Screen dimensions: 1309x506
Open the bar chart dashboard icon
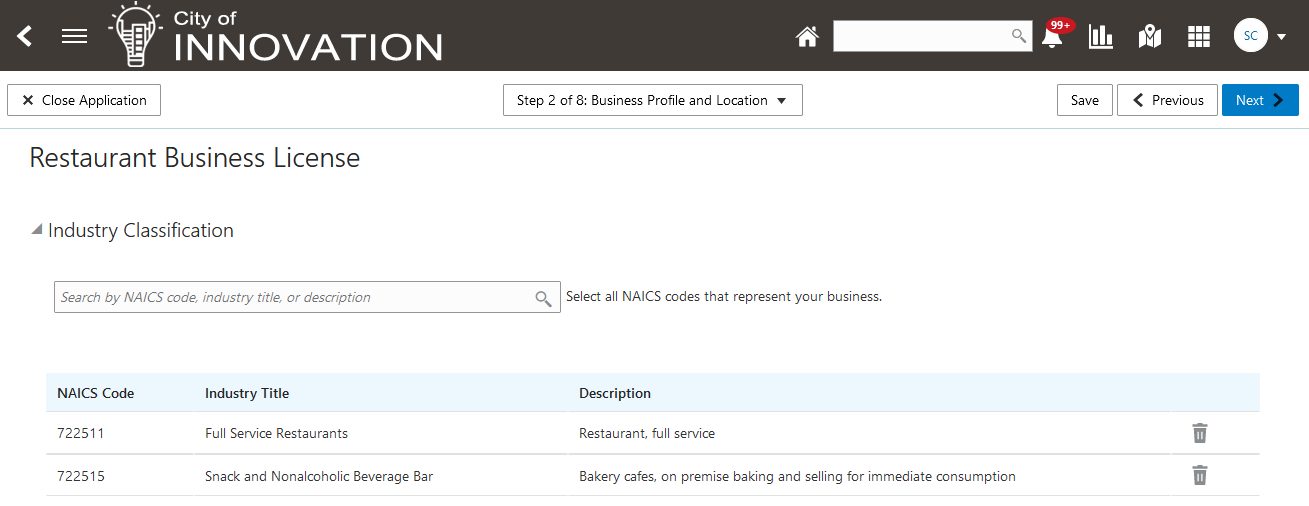[x=1101, y=37]
